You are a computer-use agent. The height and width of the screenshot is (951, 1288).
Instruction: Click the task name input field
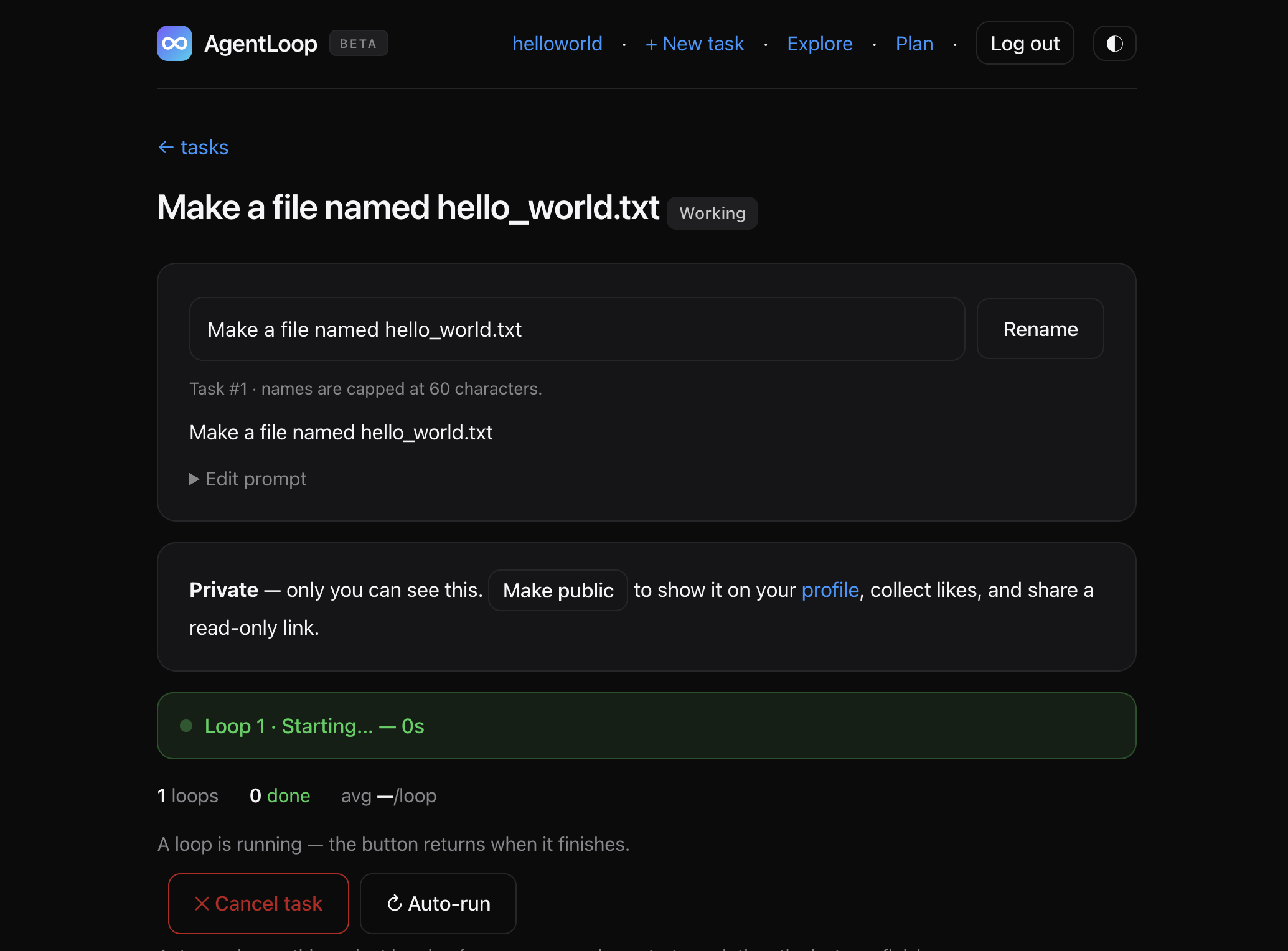click(577, 329)
